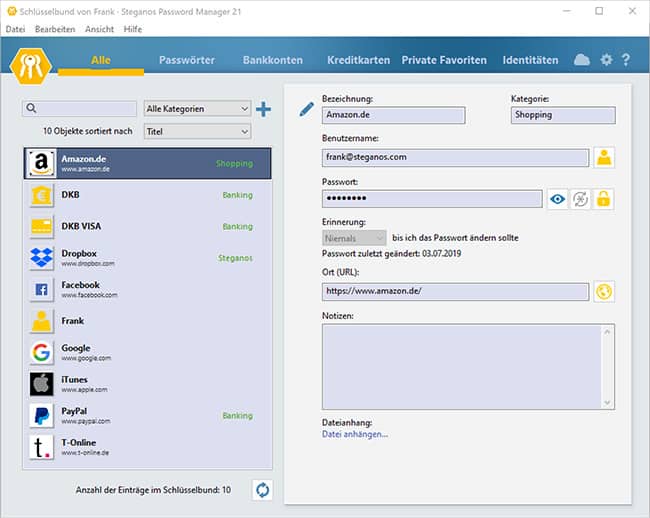This screenshot has height=518, width=650.
Task: Open the Ansicht menu
Action: (x=99, y=29)
